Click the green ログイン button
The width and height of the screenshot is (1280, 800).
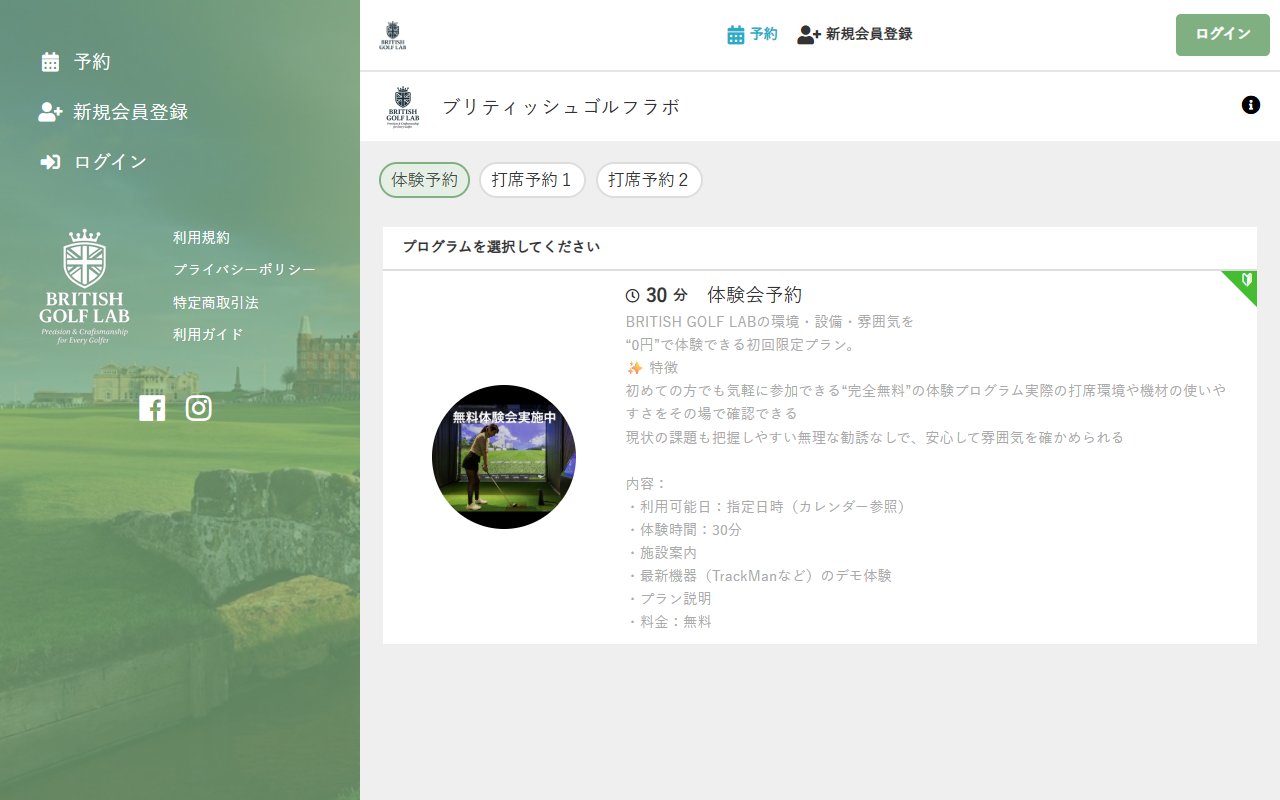point(1223,35)
